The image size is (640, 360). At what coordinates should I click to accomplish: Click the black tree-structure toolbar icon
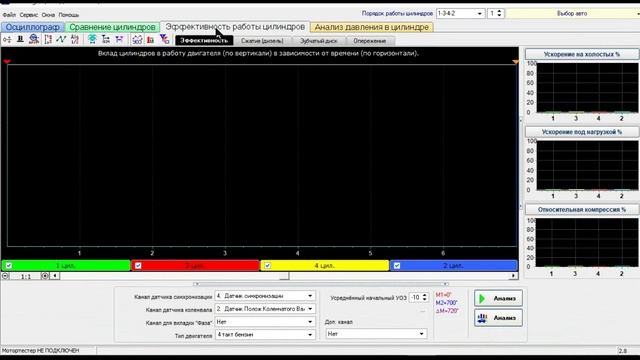pos(106,39)
